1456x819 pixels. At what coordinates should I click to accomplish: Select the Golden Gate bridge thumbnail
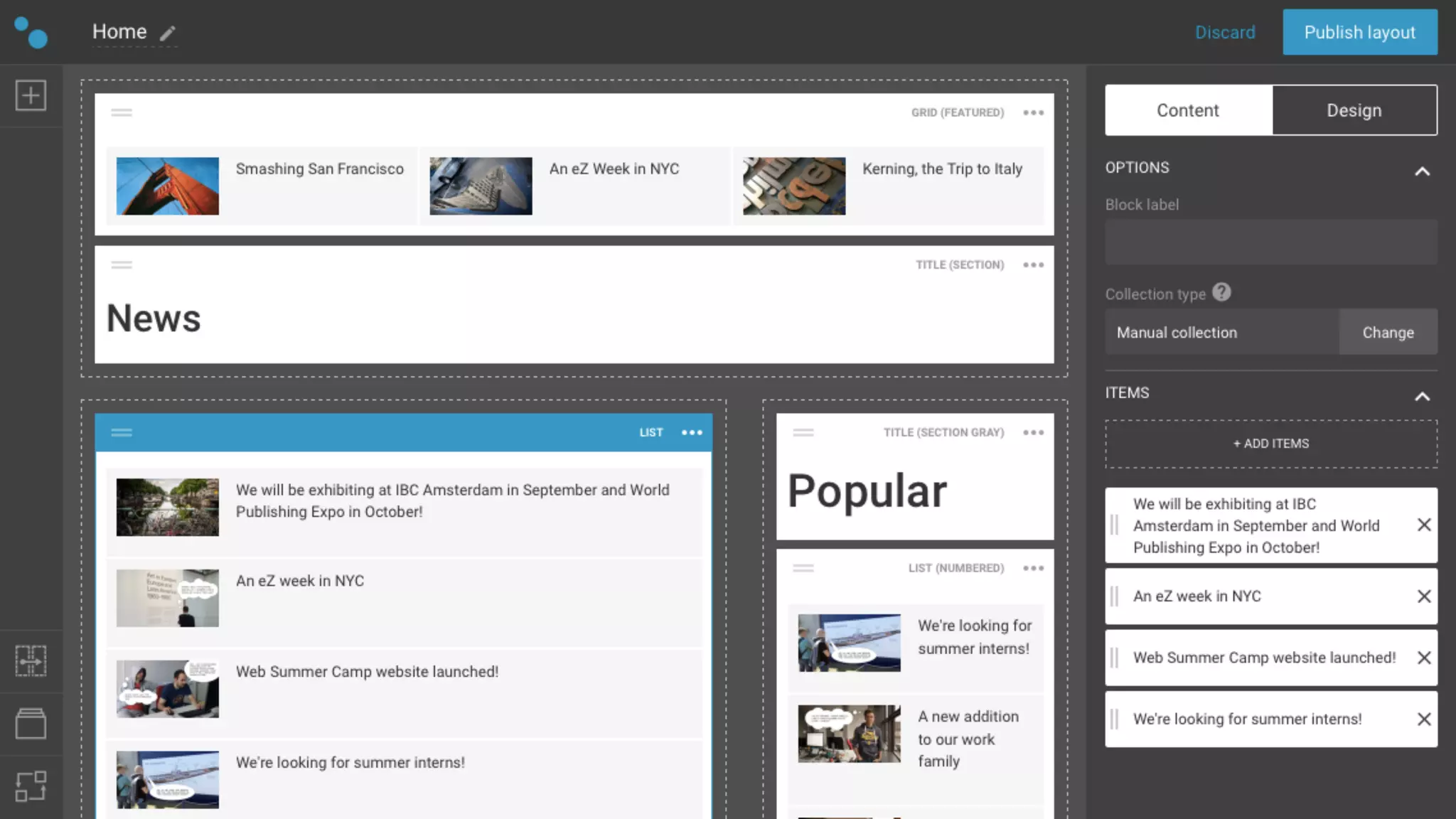click(168, 186)
